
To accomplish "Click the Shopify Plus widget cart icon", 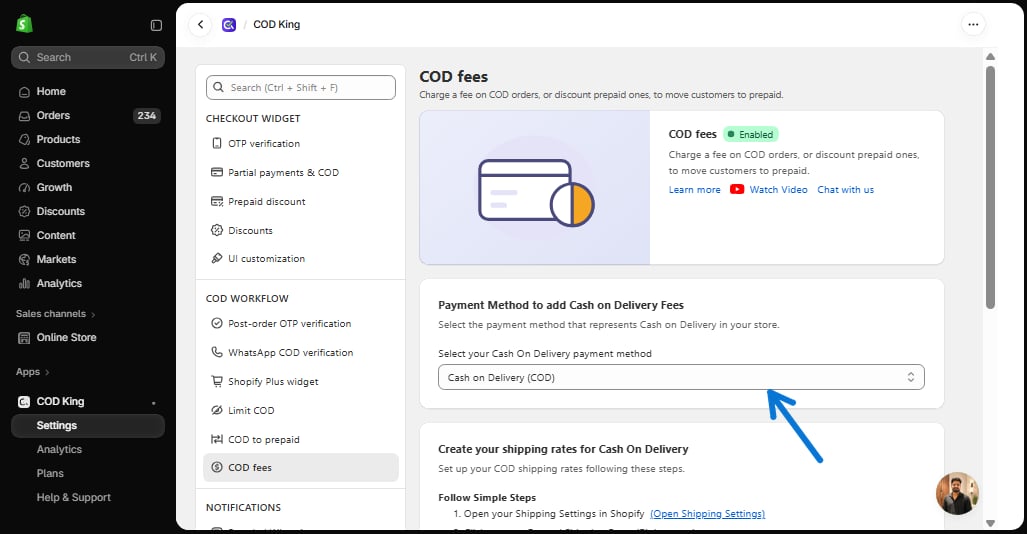I will [x=217, y=381].
